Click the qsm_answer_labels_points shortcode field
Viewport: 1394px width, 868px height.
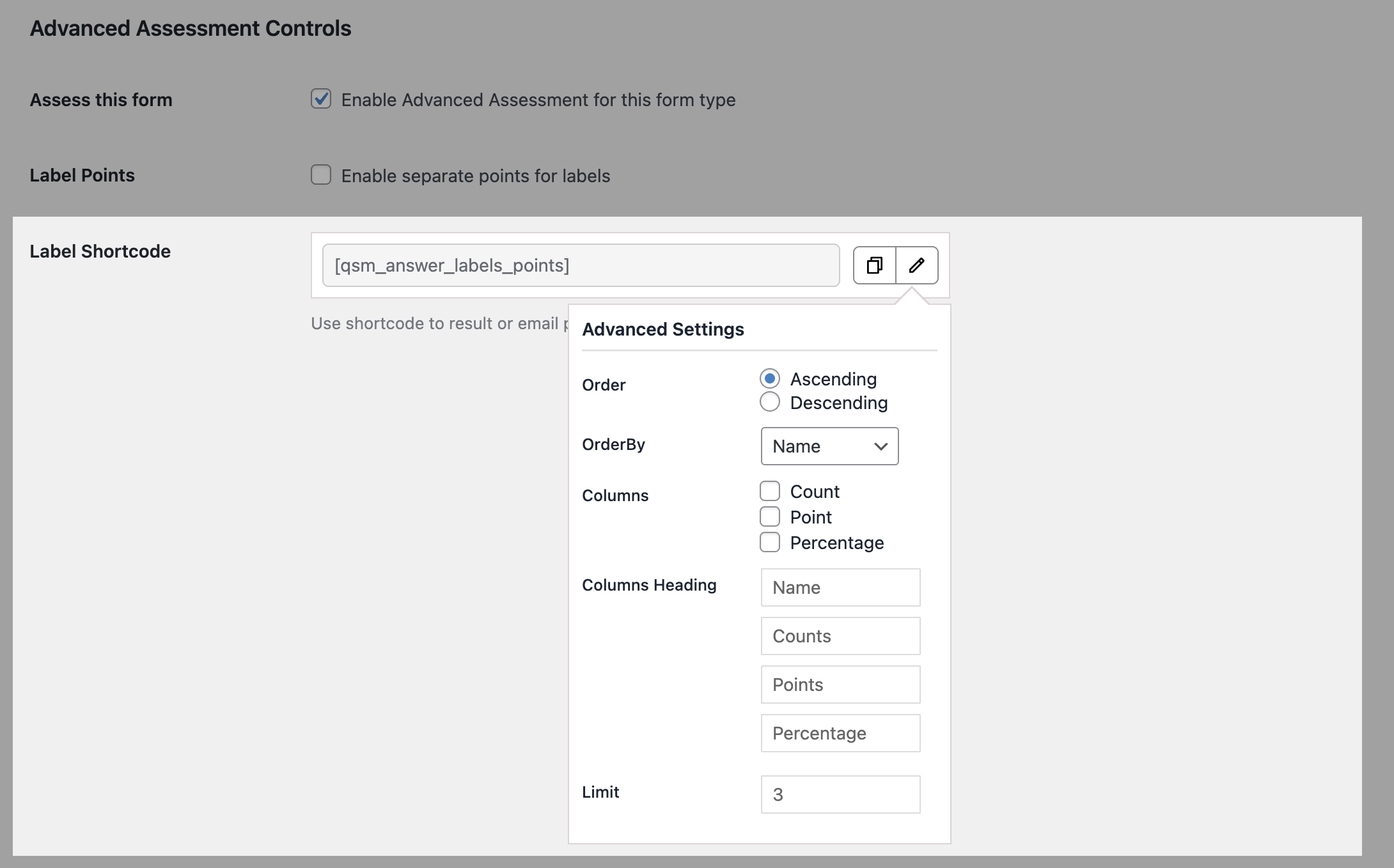[x=581, y=265]
